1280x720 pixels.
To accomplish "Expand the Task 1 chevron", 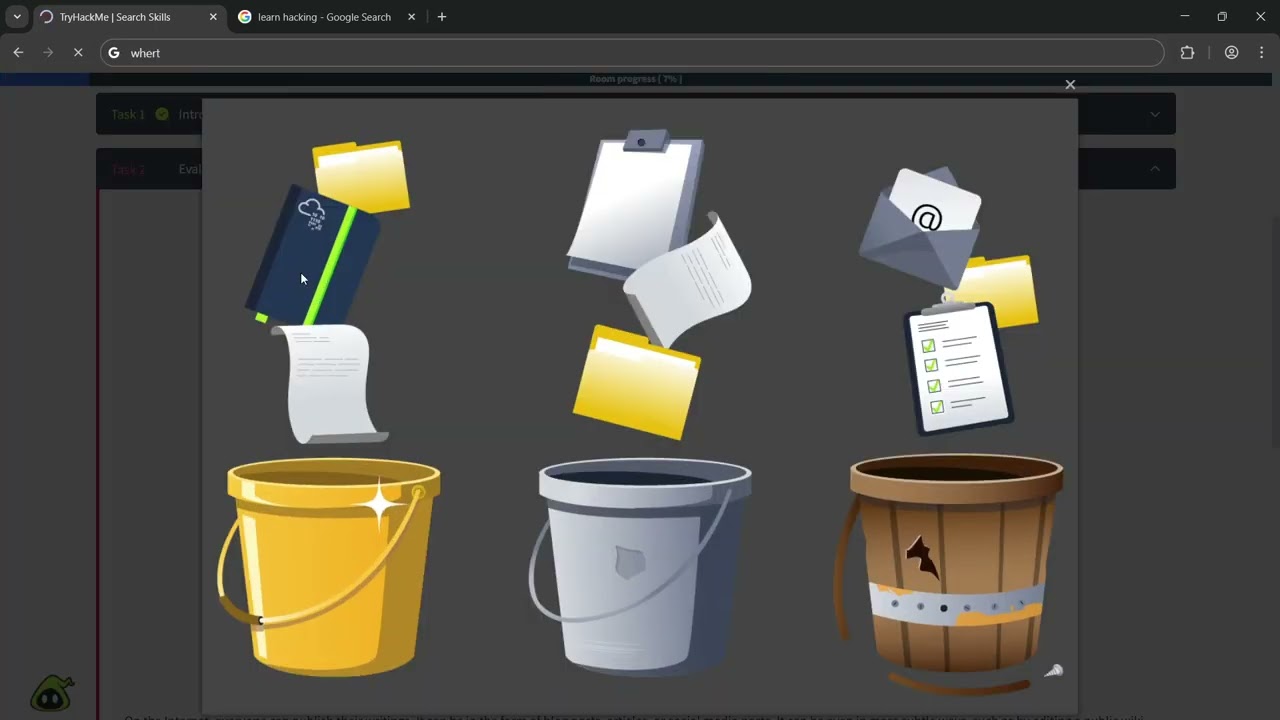I will pyautogui.click(x=1155, y=114).
